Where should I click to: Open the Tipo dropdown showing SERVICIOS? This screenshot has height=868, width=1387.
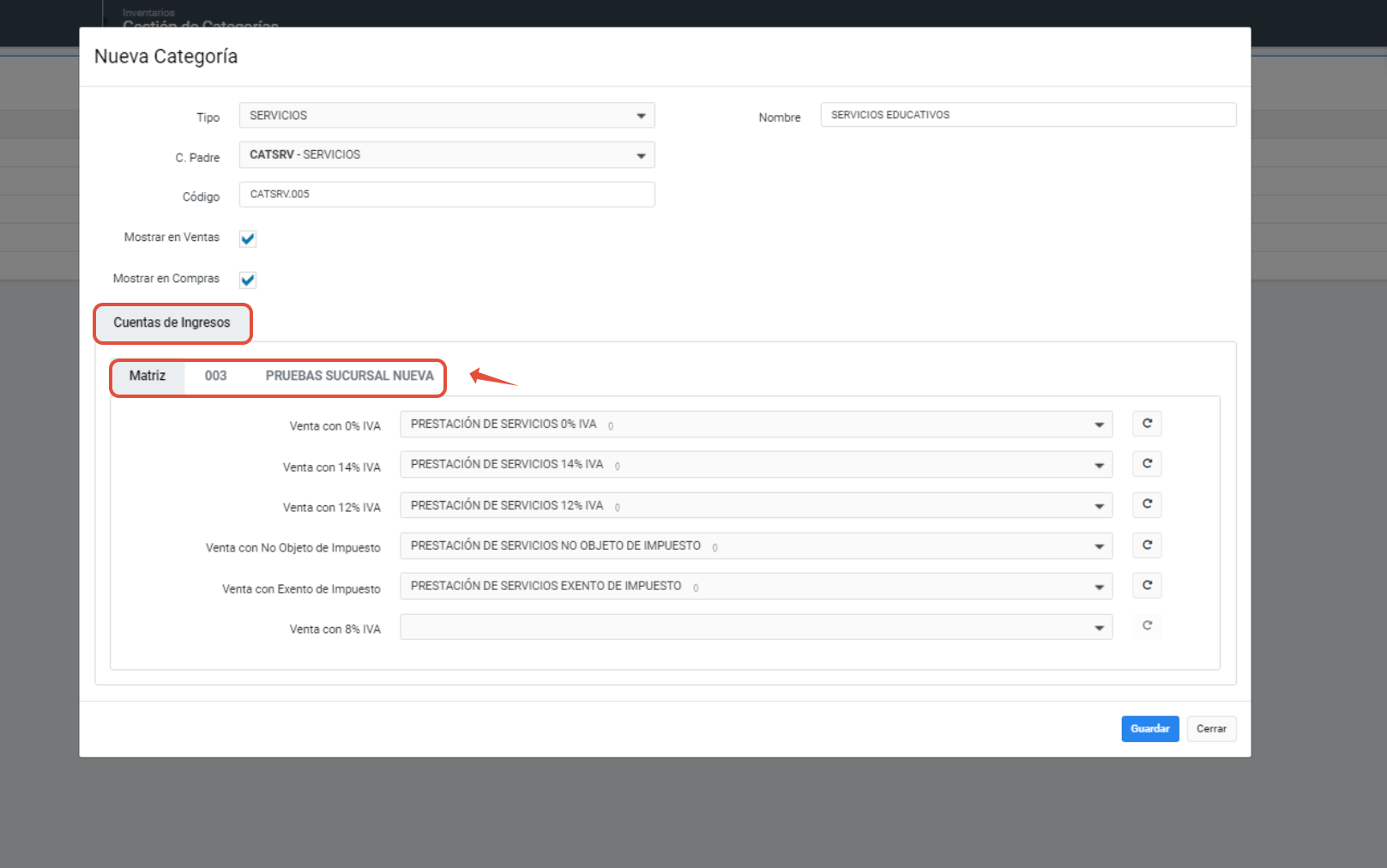coord(447,116)
